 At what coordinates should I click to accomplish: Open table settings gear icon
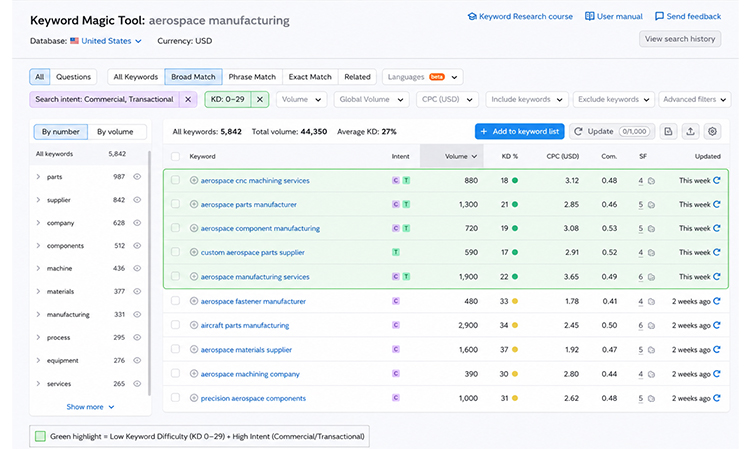tap(712, 132)
